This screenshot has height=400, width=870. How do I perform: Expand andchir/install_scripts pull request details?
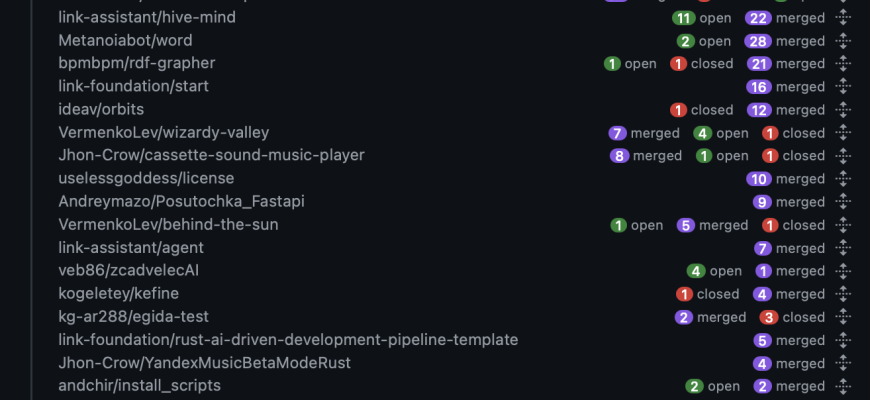point(842,386)
